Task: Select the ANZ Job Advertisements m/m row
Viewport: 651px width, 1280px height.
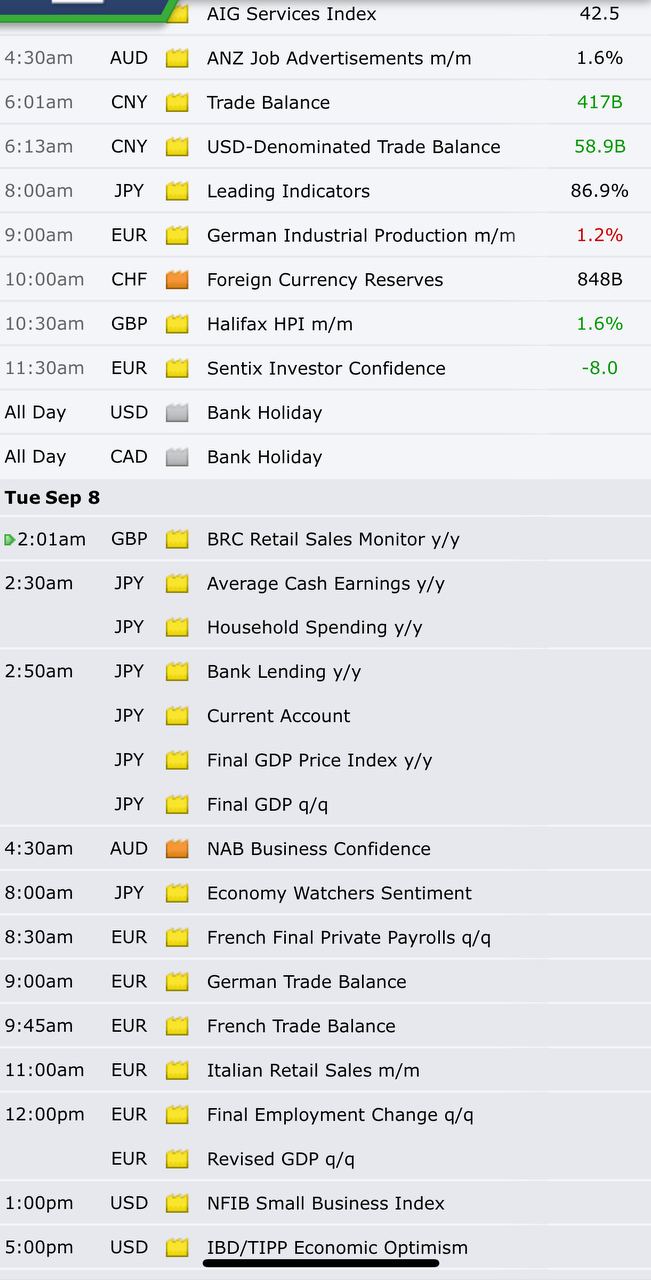Action: click(325, 58)
